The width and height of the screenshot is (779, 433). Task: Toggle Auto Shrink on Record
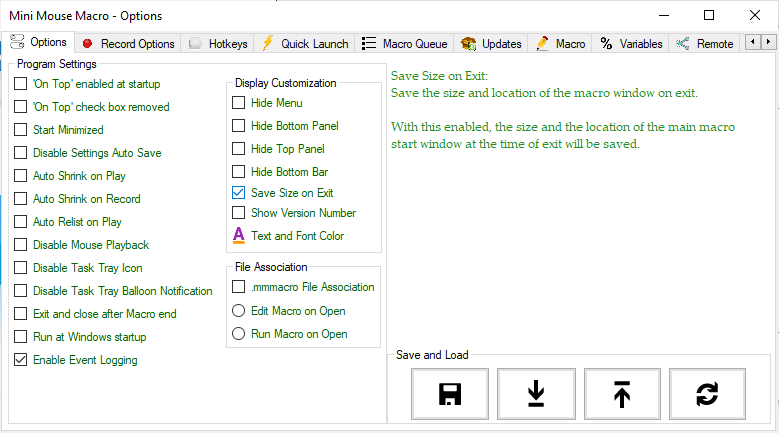pyautogui.click(x=20, y=199)
